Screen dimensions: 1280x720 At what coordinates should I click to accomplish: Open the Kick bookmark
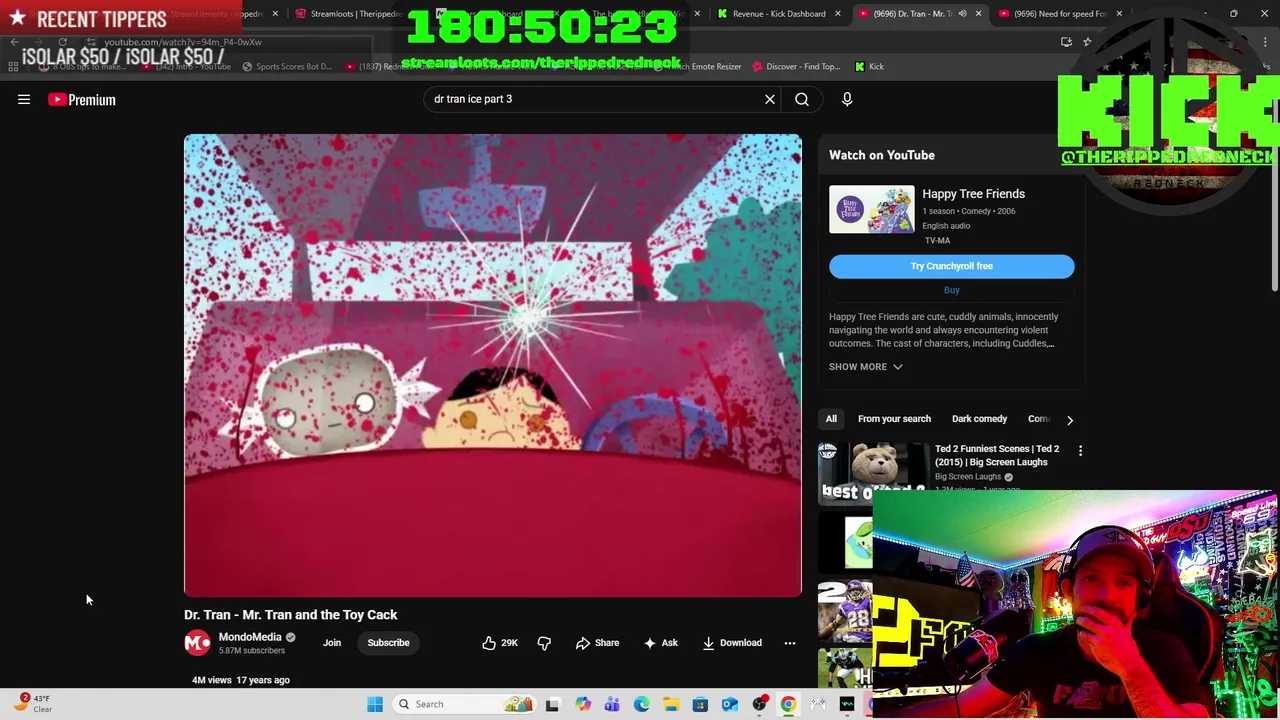(870, 66)
